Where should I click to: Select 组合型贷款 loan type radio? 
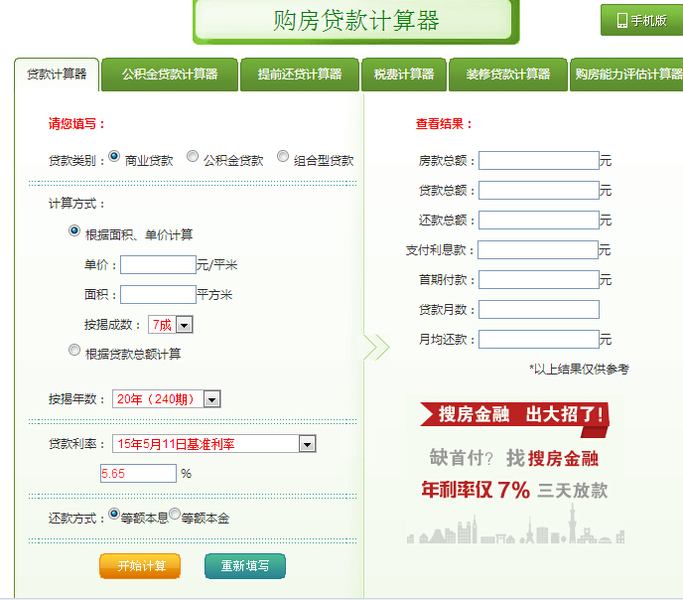pos(283,156)
